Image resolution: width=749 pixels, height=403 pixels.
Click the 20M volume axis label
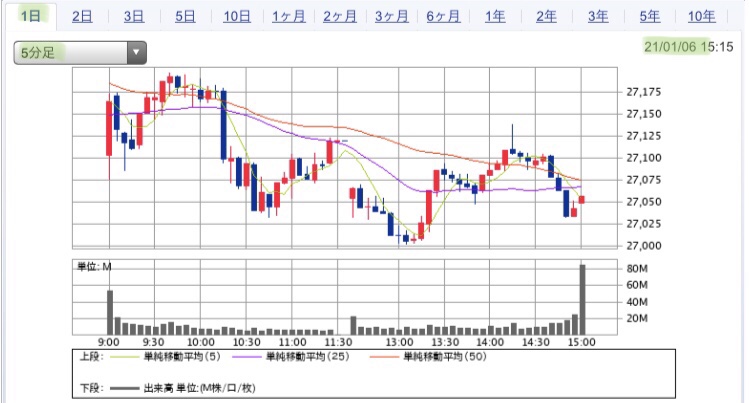[637, 318]
